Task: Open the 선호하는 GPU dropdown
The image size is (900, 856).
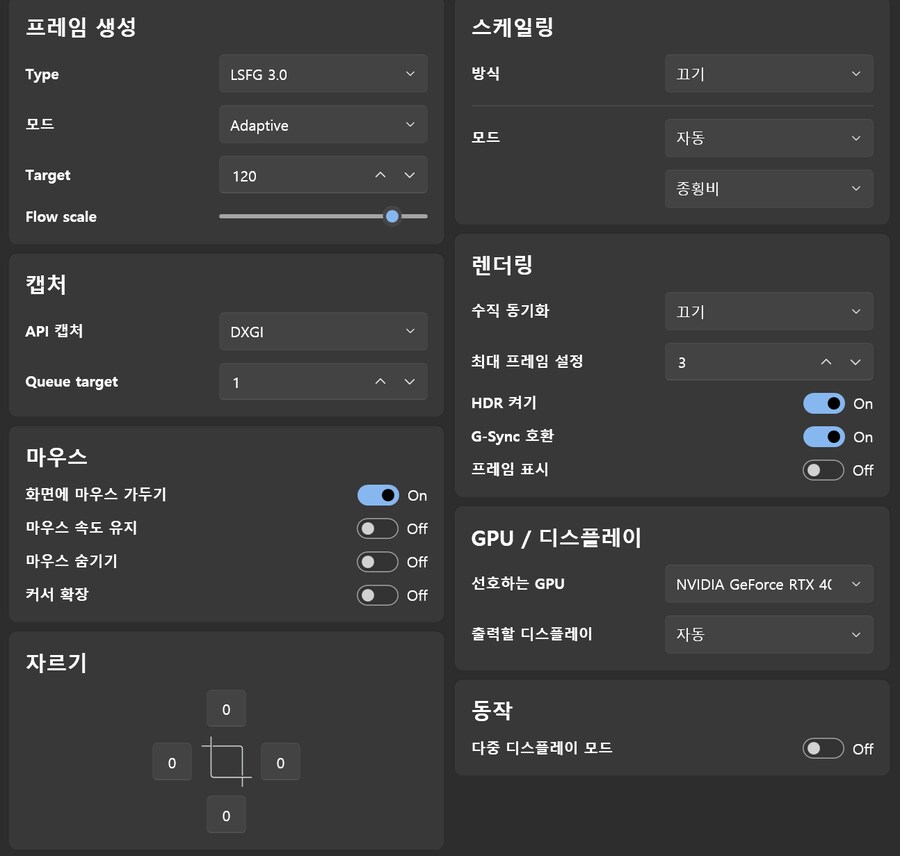Action: [768, 584]
